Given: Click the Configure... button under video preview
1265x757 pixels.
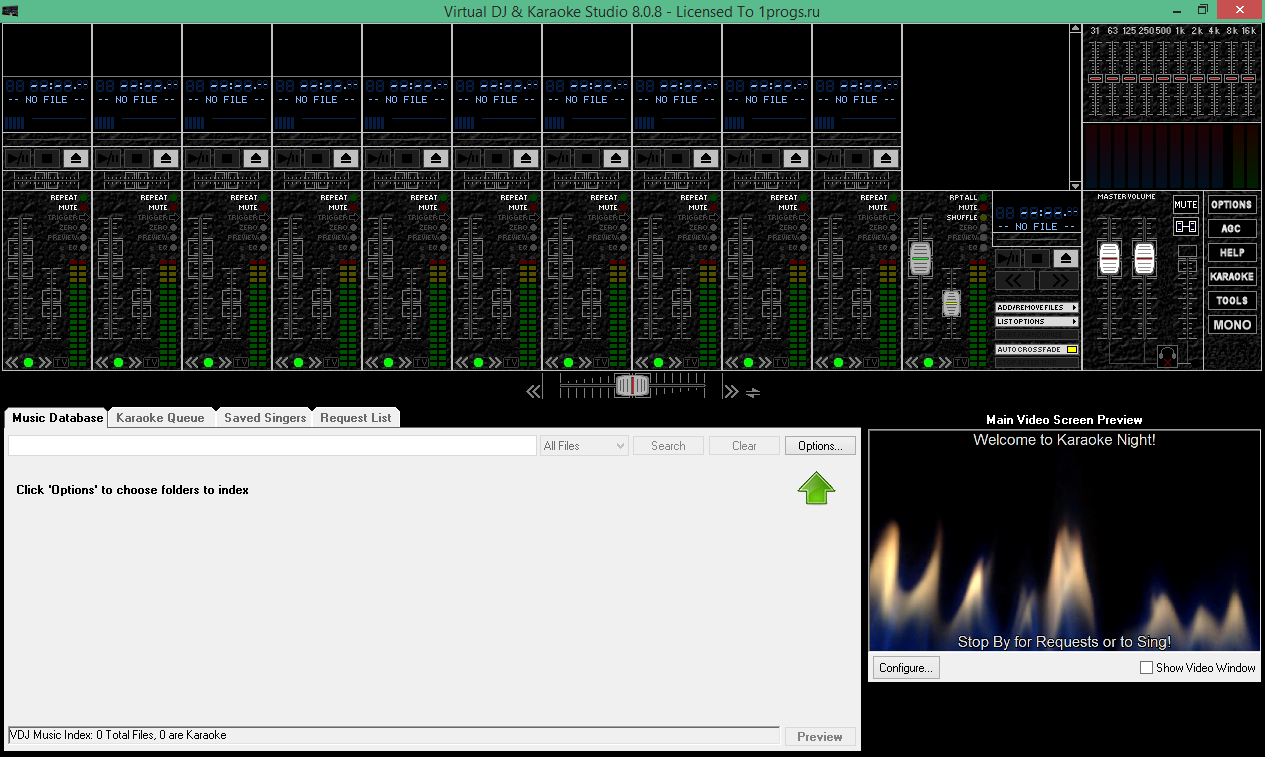Looking at the screenshot, I should pyautogui.click(x=906, y=667).
